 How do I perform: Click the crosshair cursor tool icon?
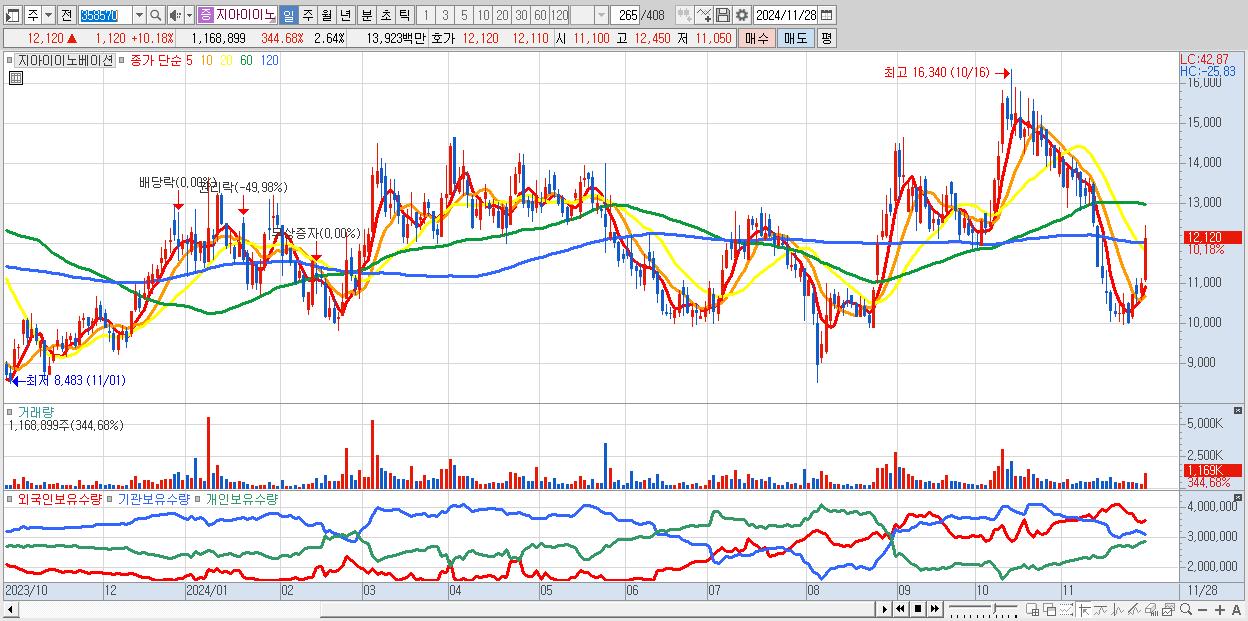pos(1084,609)
